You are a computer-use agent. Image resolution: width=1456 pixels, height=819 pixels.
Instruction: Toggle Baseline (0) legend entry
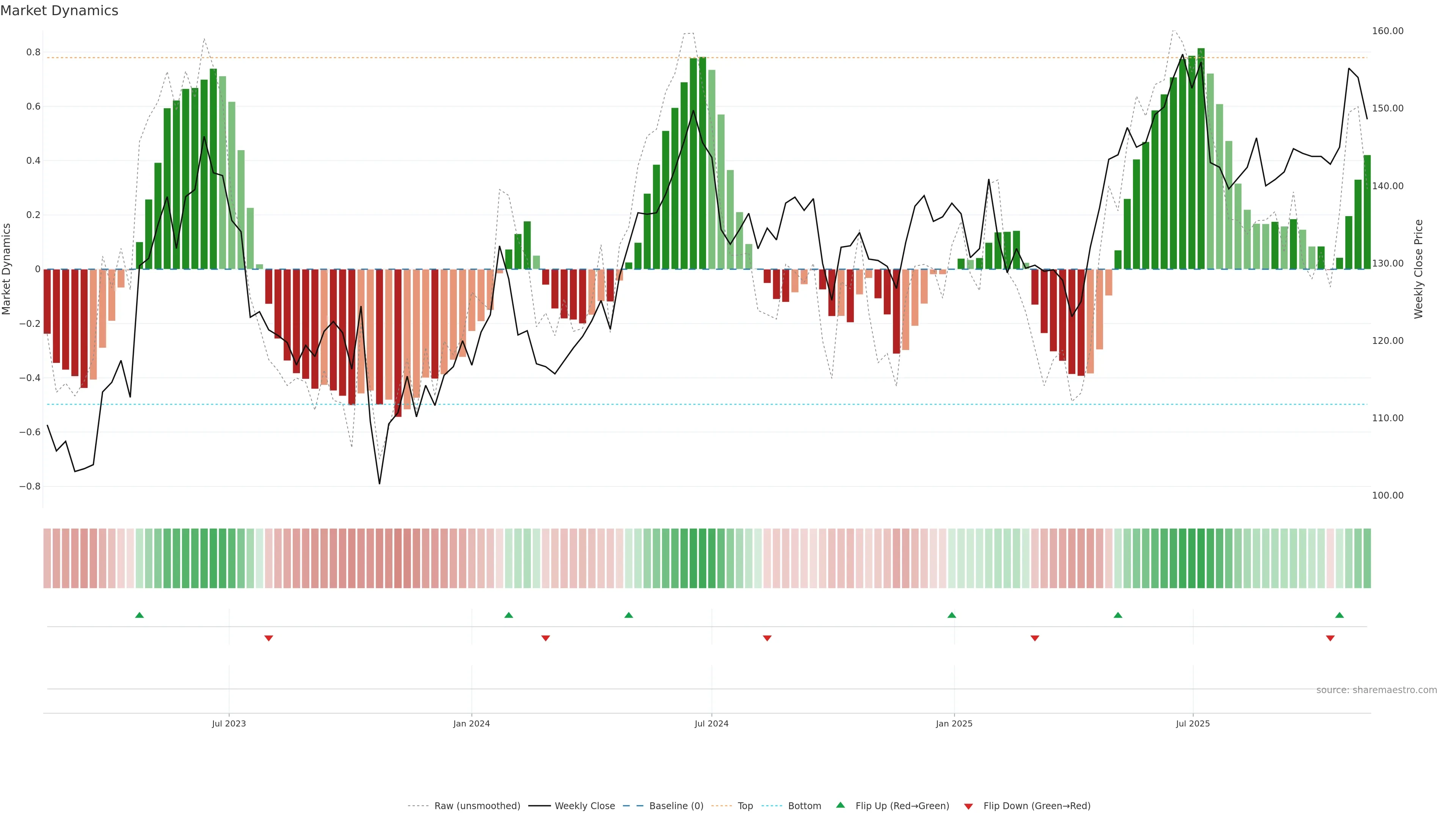pyautogui.click(x=676, y=806)
